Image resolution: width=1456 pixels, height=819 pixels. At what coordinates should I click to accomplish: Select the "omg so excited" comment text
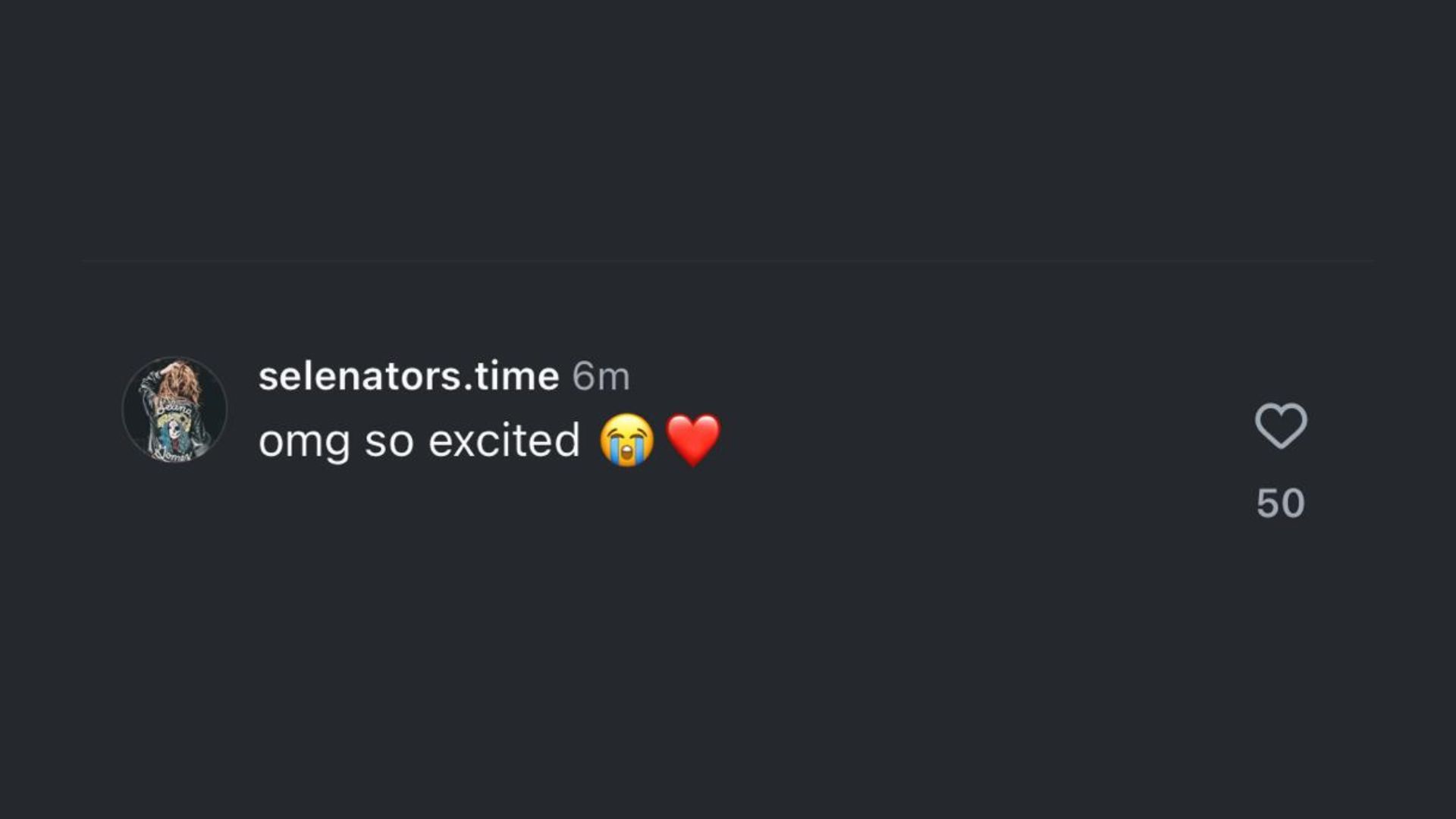(x=419, y=441)
